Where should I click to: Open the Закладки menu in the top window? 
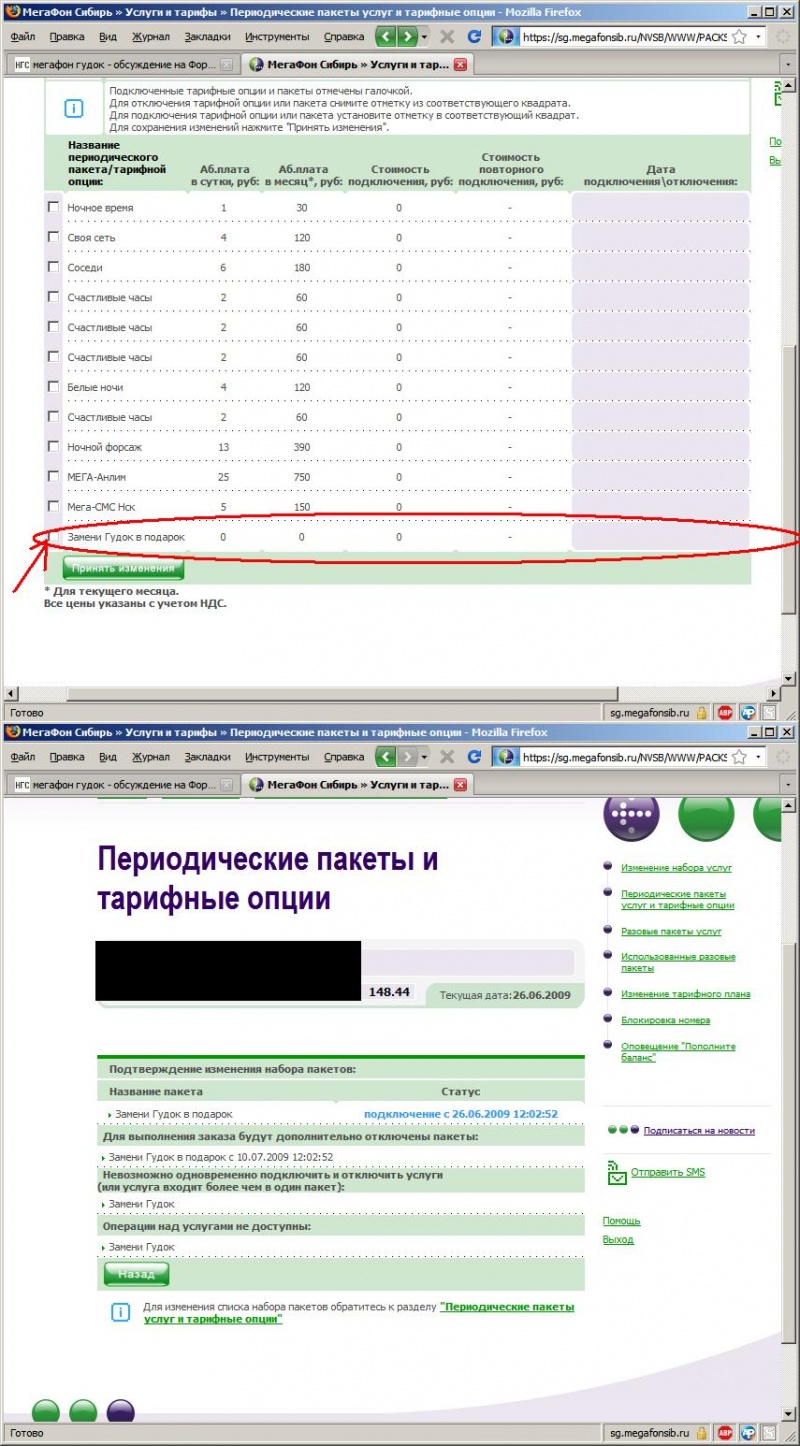(208, 36)
